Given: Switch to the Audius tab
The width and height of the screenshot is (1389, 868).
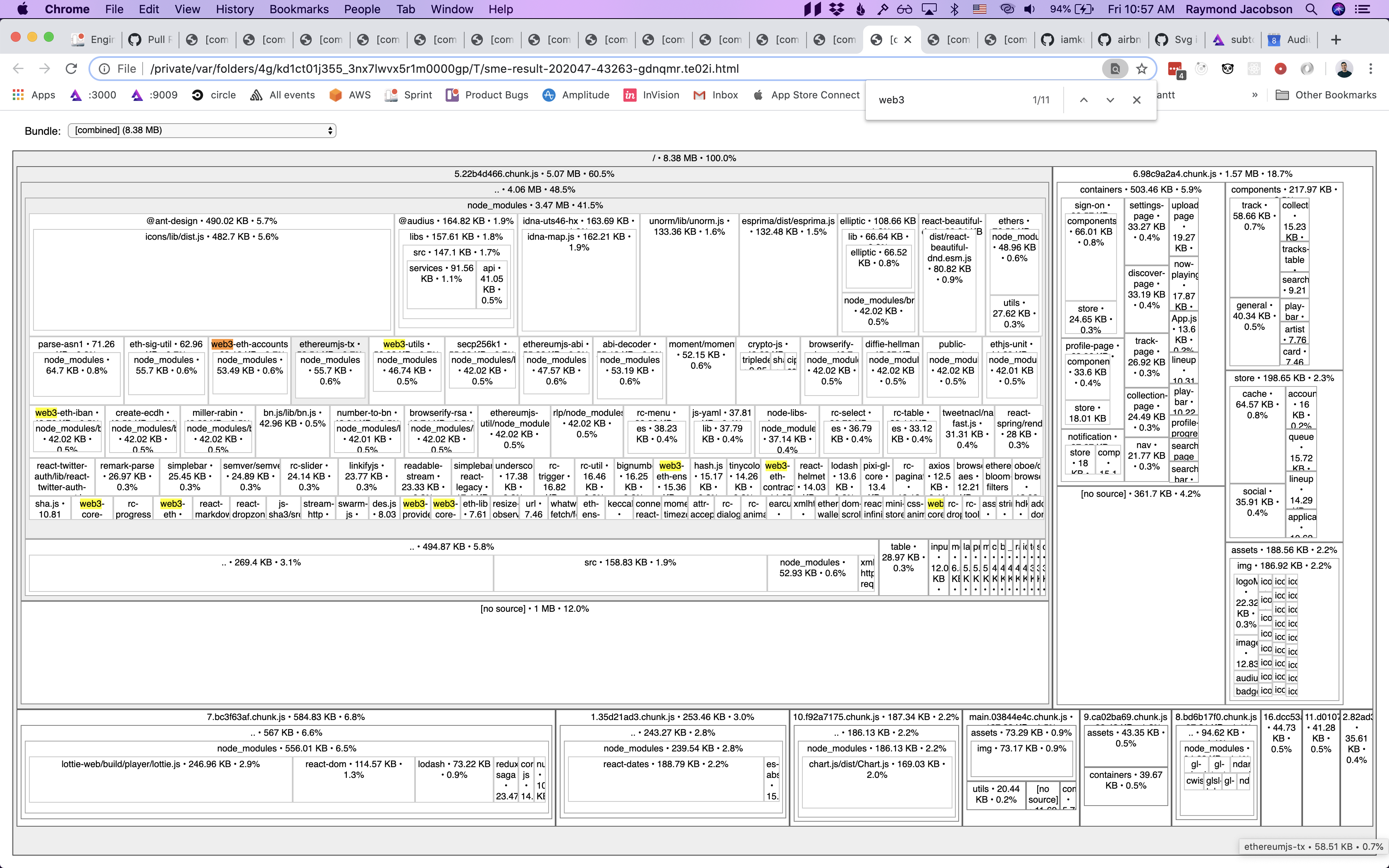Looking at the screenshot, I should [x=1290, y=40].
